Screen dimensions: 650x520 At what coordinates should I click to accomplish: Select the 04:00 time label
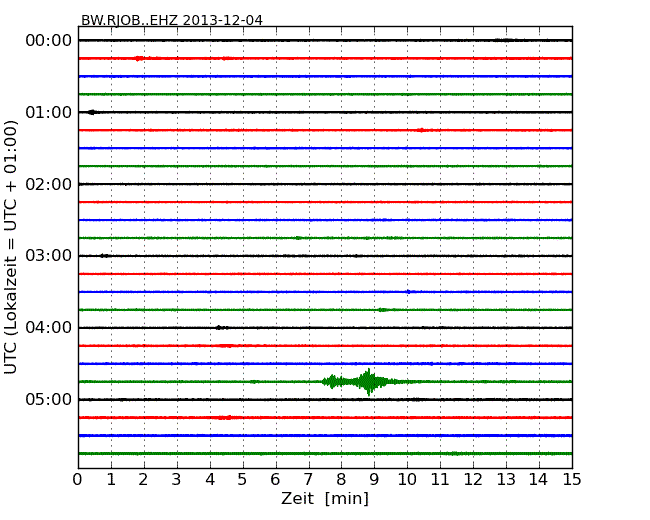tap(49, 328)
